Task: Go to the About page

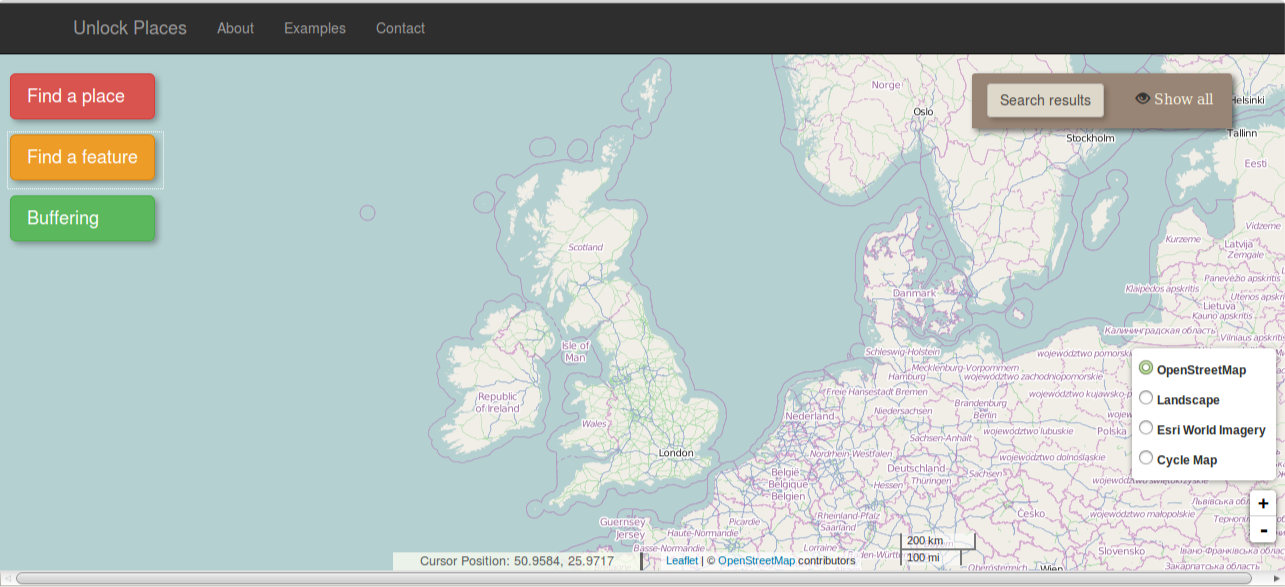Action: click(x=235, y=28)
